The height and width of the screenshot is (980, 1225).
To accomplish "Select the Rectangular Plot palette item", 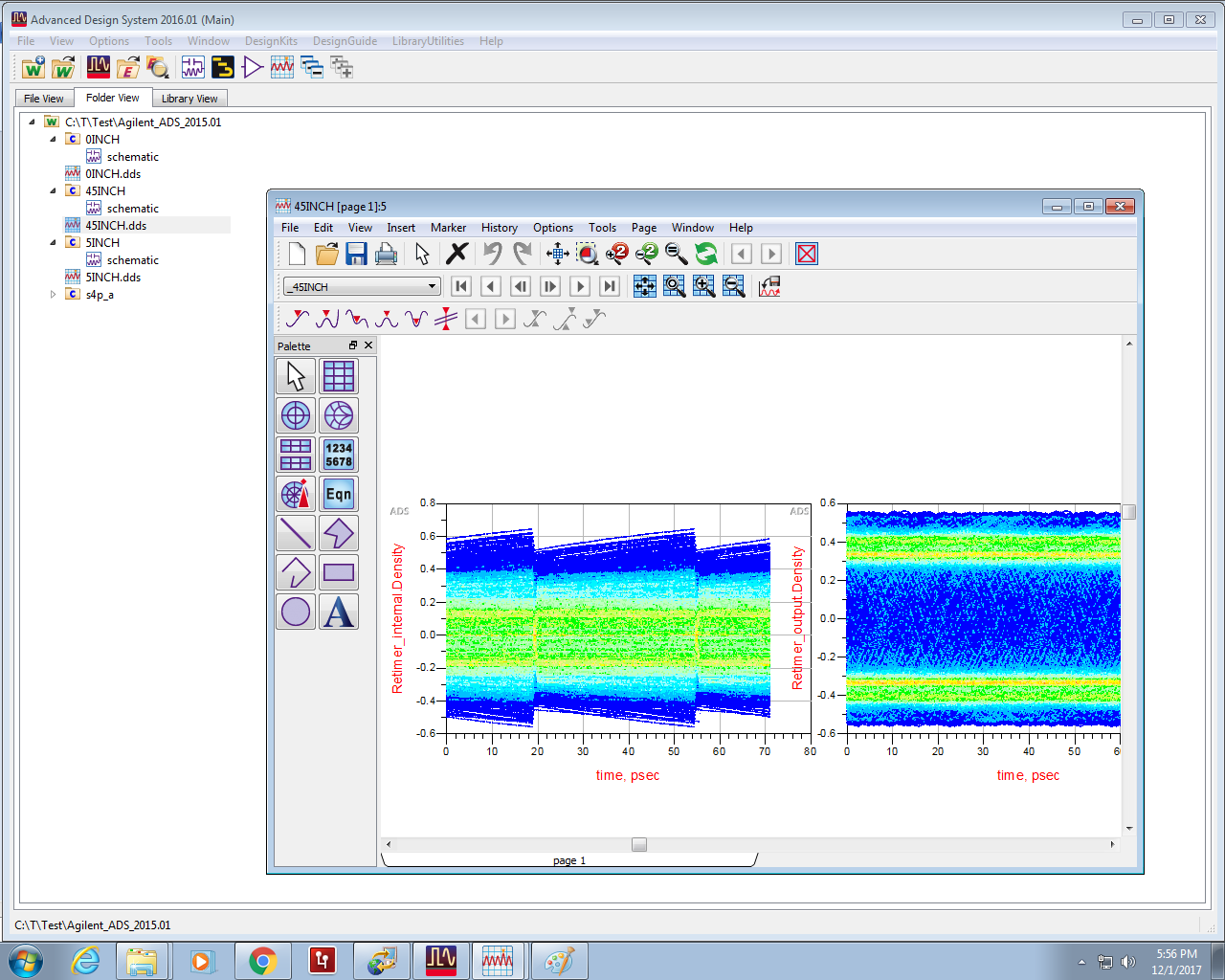I will pos(339,376).
